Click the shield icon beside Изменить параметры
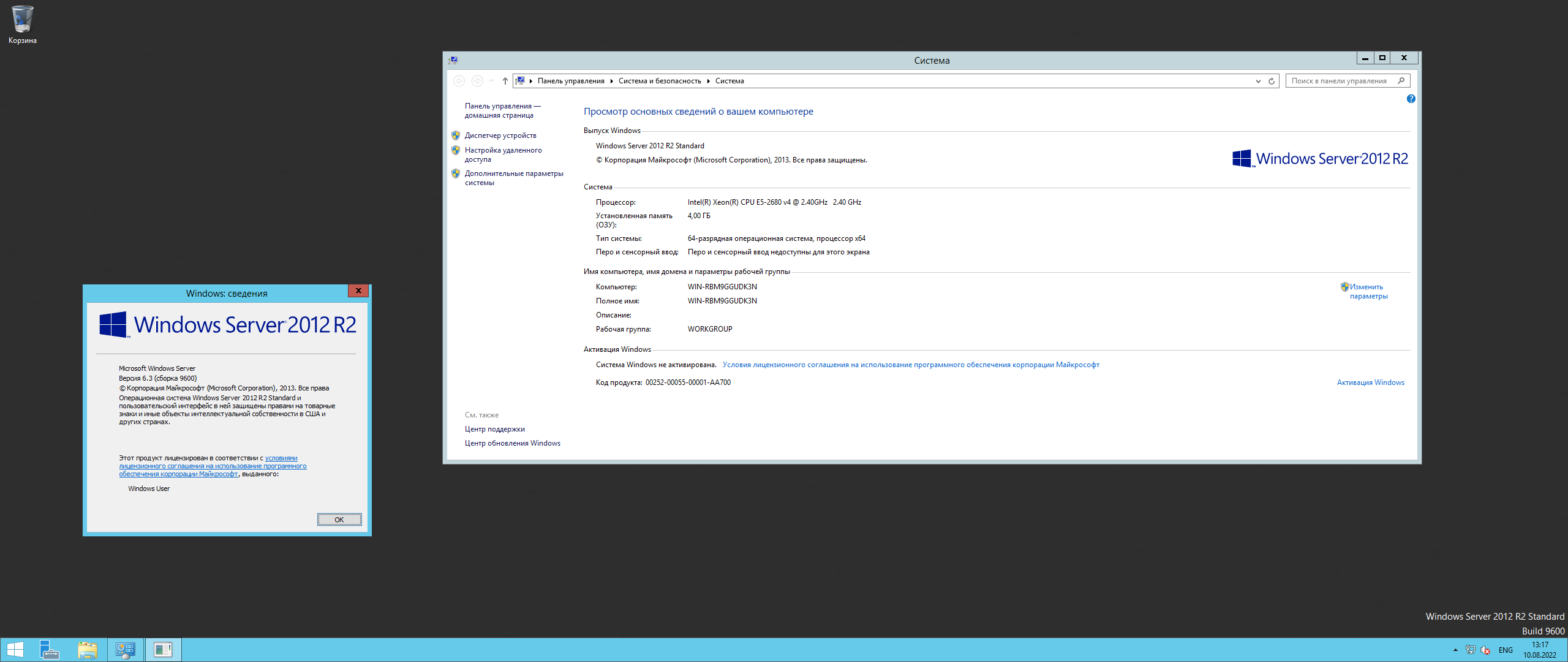Screen dimensions: 1568x662 (1344, 287)
